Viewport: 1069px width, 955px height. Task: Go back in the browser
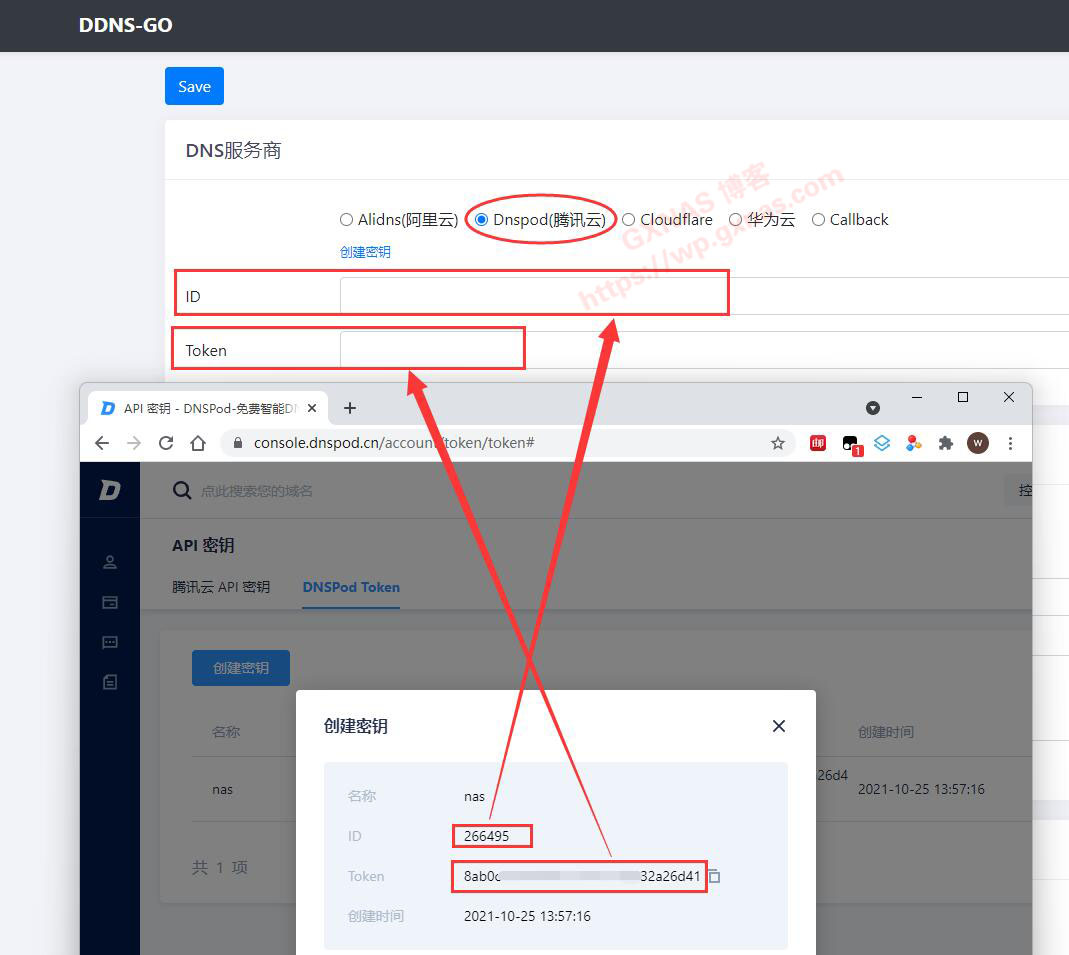click(102, 443)
